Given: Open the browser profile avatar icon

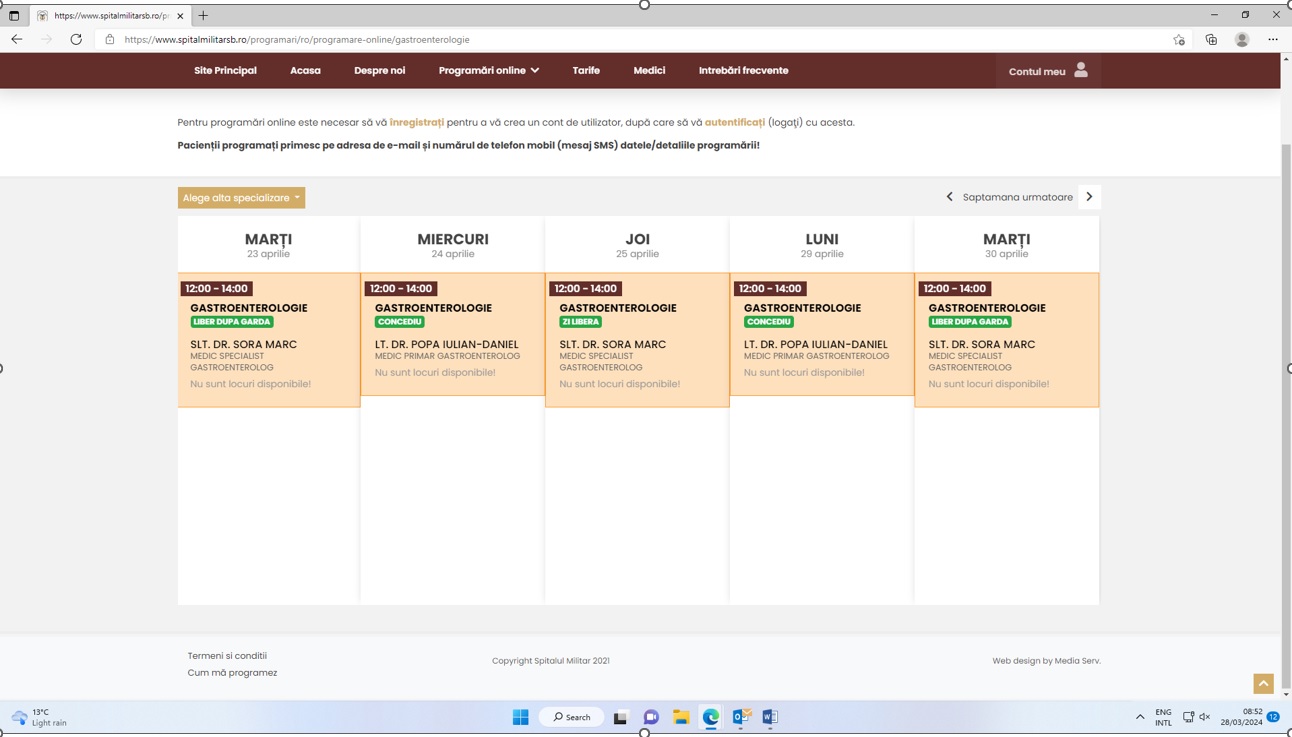Looking at the screenshot, I should pyautogui.click(x=1242, y=40).
